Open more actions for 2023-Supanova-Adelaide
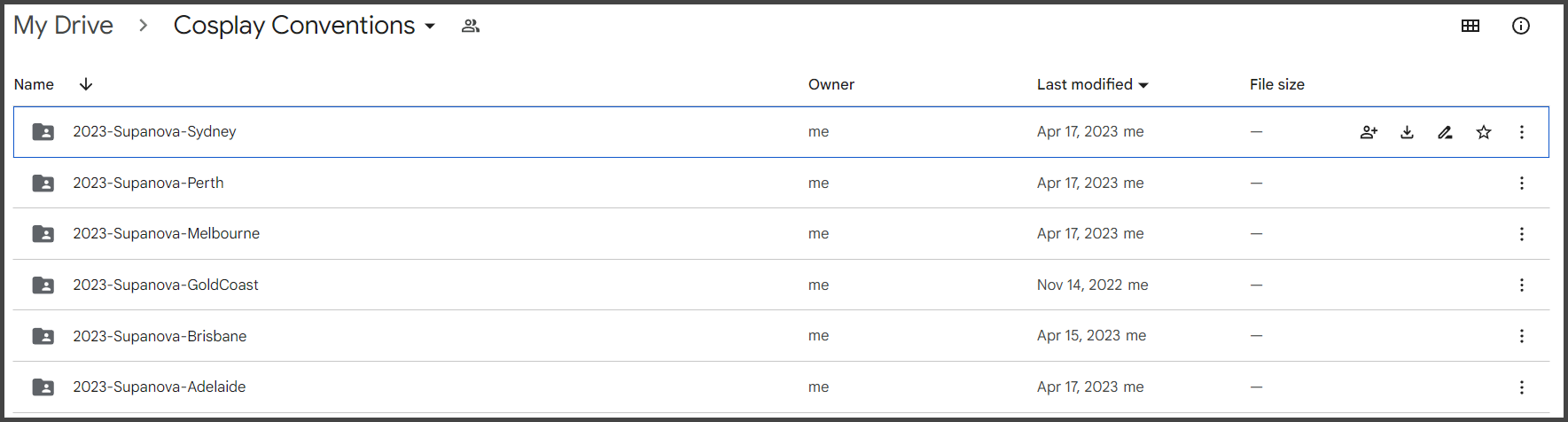The image size is (1568, 422). (1522, 387)
